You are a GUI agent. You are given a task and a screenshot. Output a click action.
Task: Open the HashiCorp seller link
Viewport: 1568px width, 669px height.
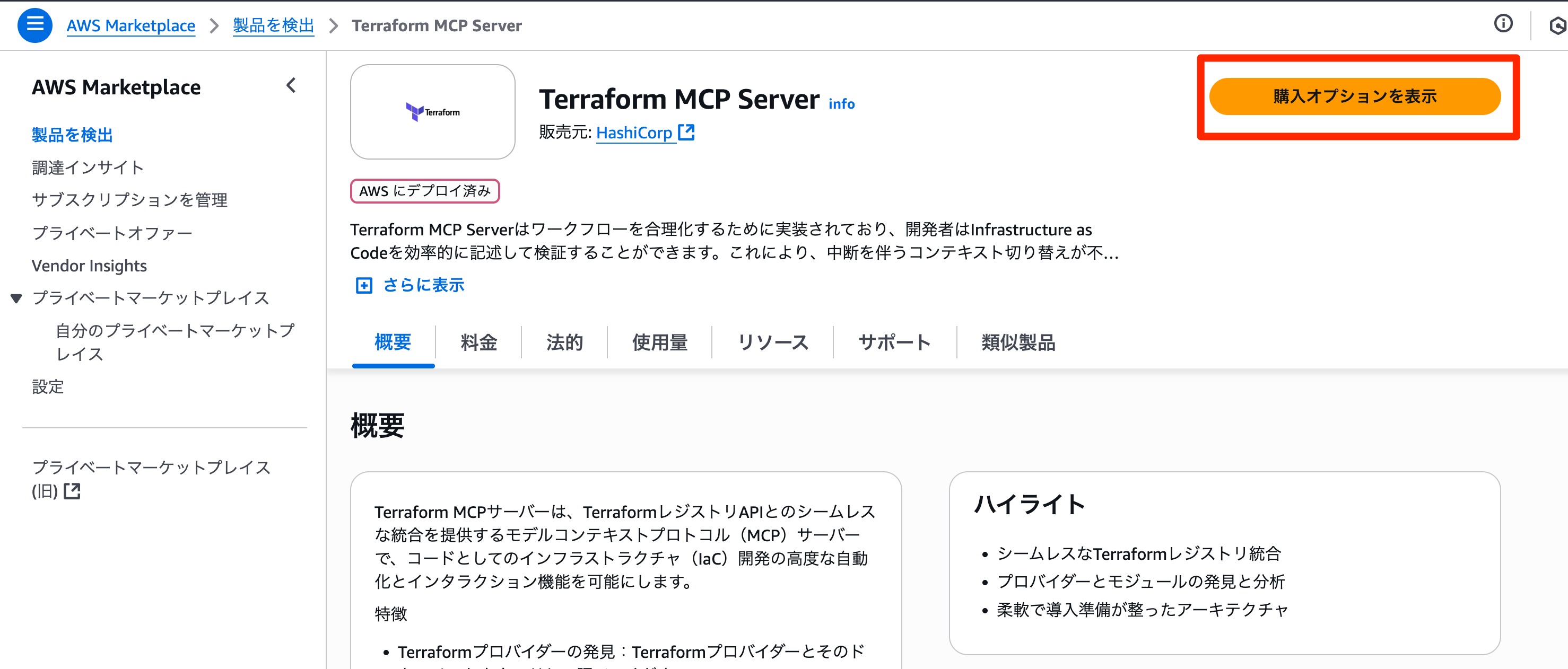click(x=634, y=133)
